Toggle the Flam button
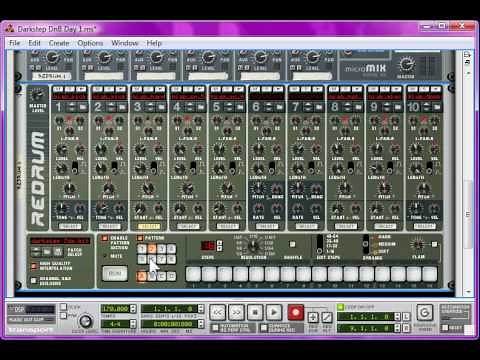The image size is (480, 360). (434, 244)
